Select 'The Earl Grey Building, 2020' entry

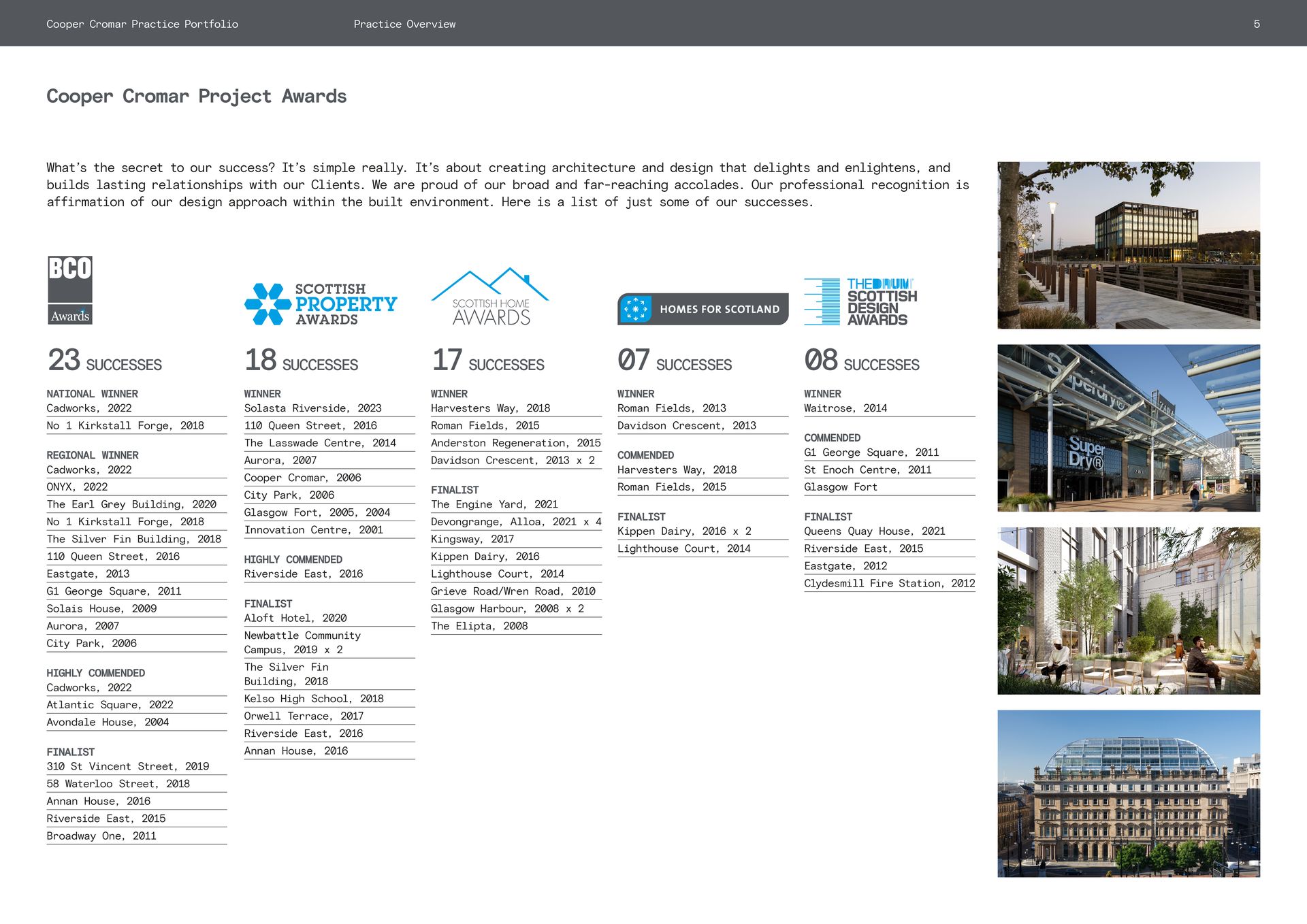click(x=131, y=504)
